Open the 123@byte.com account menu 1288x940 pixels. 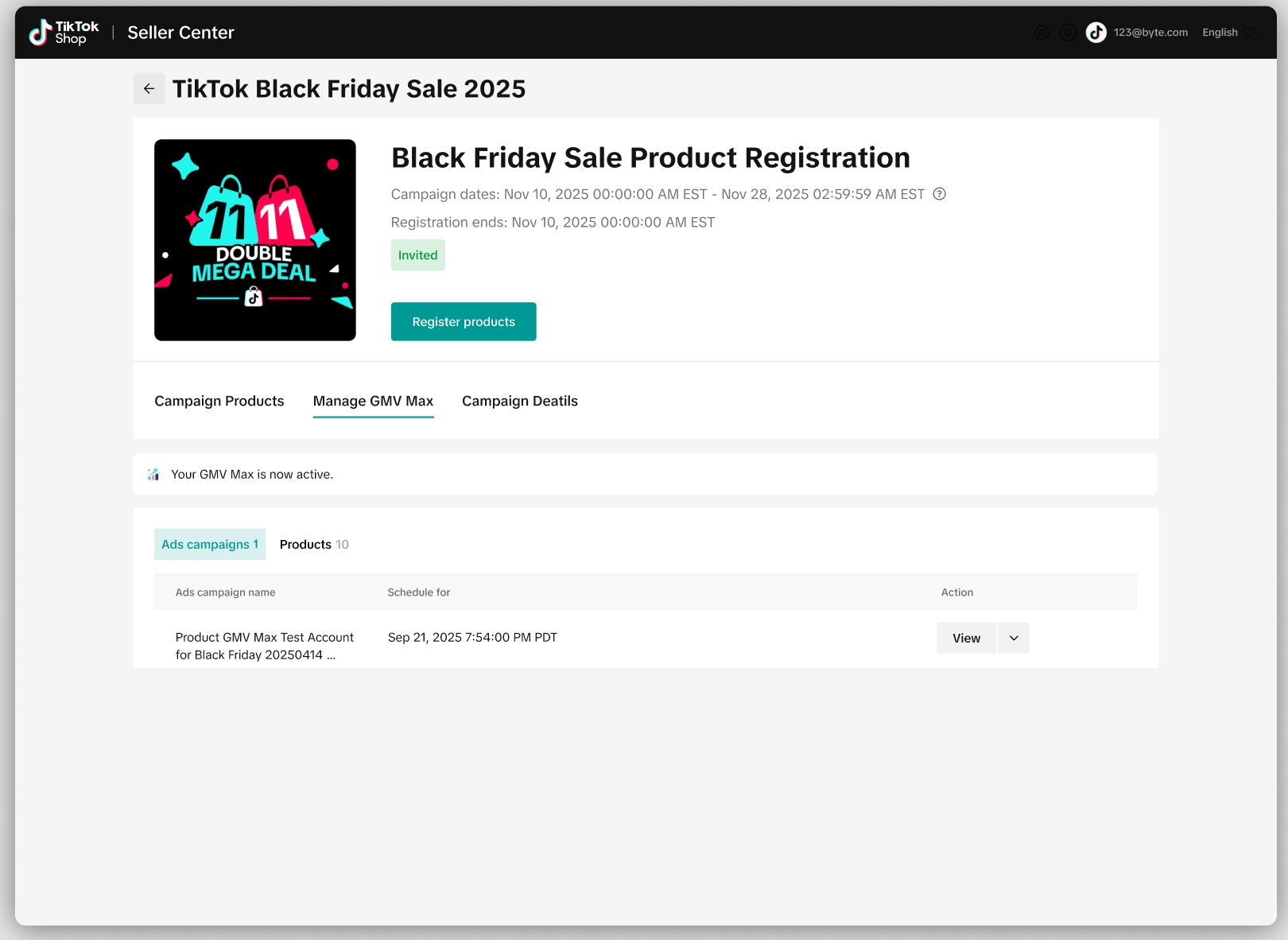tap(1150, 33)
